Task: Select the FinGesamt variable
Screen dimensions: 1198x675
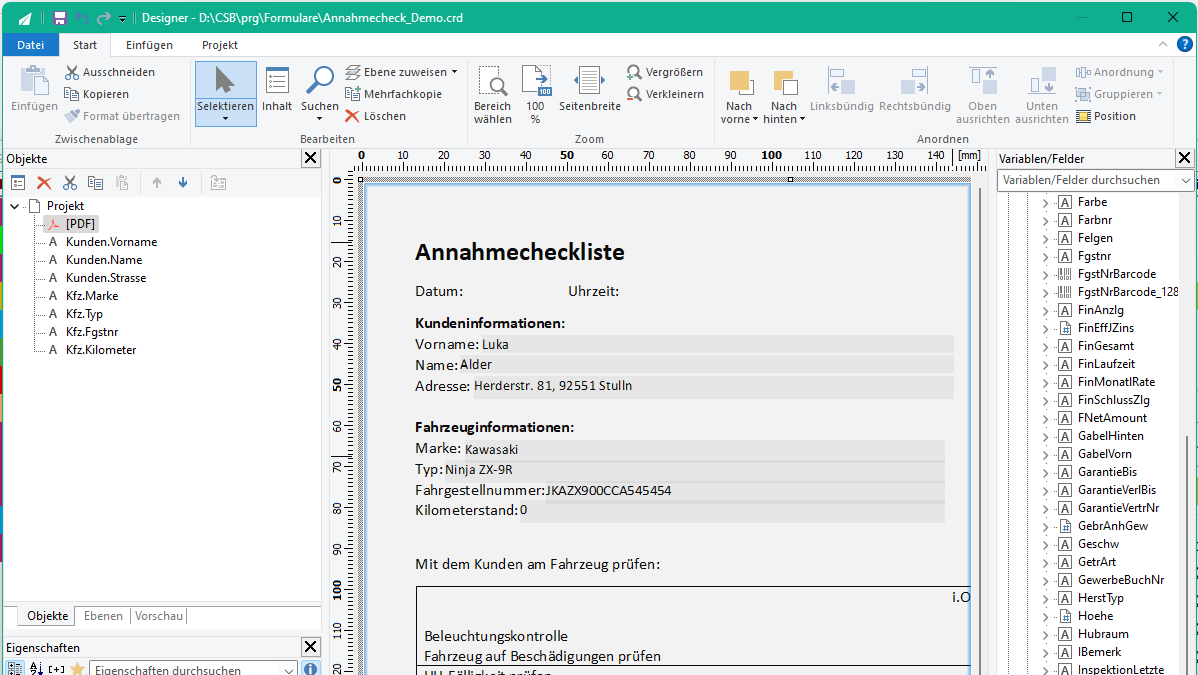Action: (x=1106, y=346)
